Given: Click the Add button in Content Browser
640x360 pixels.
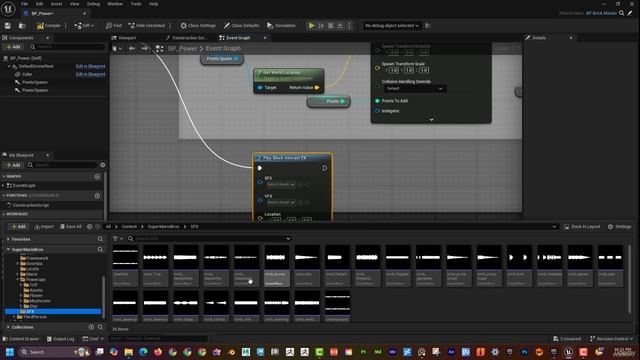Looking at the screenshot, I should click(x=18, y=227).
